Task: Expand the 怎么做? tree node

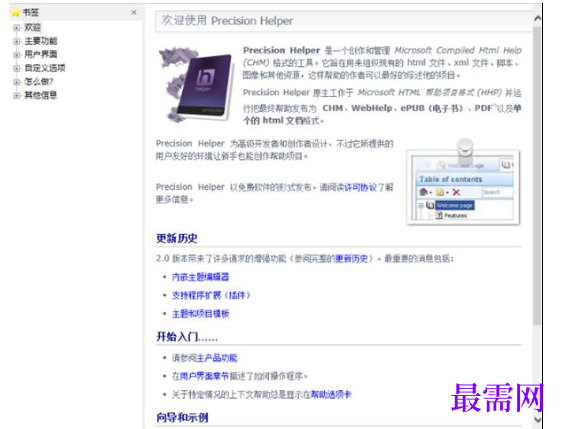Action: coord(16,82)
